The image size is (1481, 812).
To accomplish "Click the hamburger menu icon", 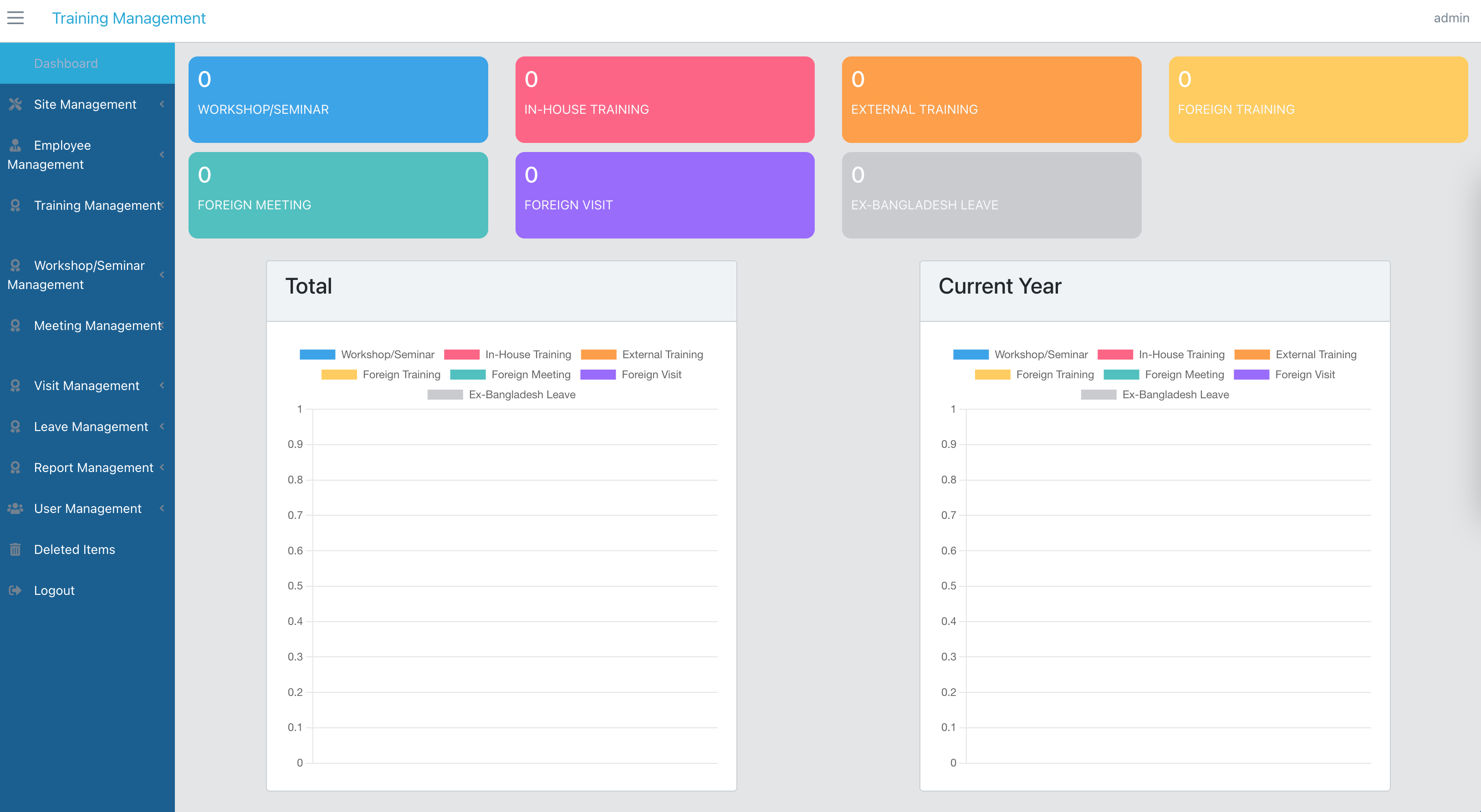I will pos(15,18).
